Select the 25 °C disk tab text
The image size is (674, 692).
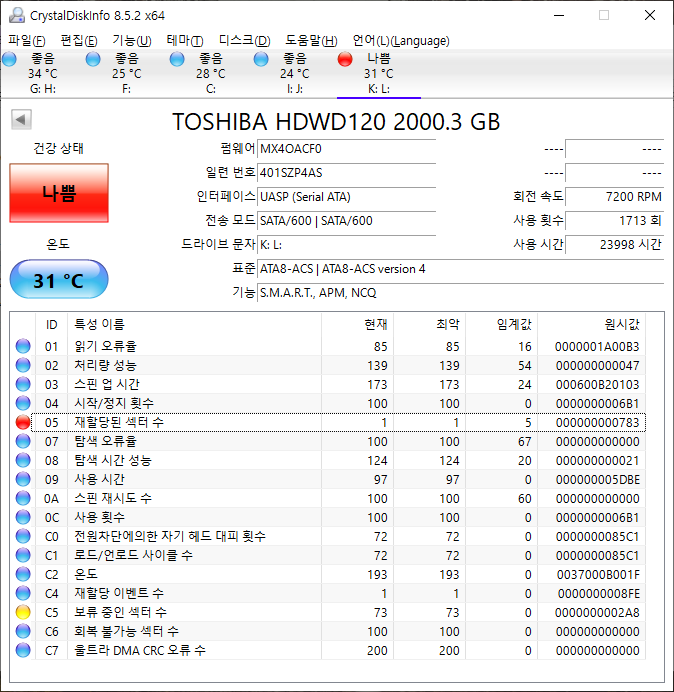pos(127,73)
